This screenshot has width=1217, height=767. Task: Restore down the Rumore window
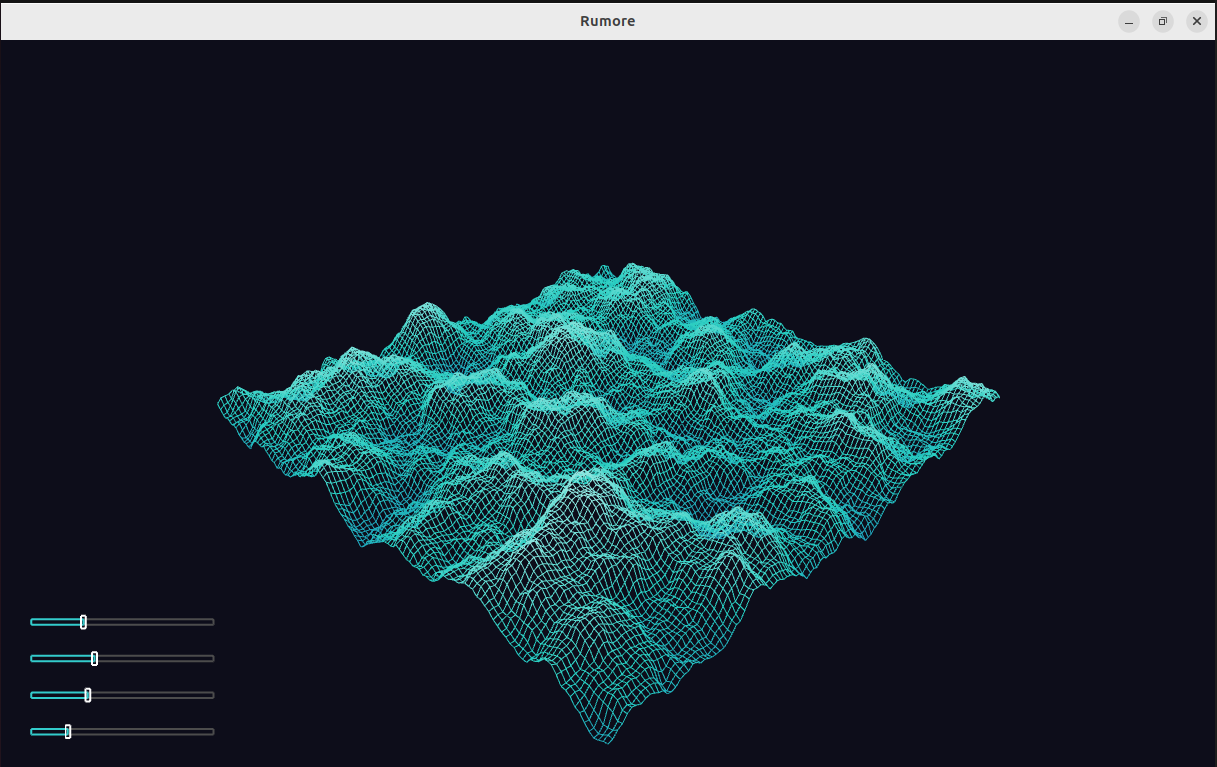(1163, 21)
